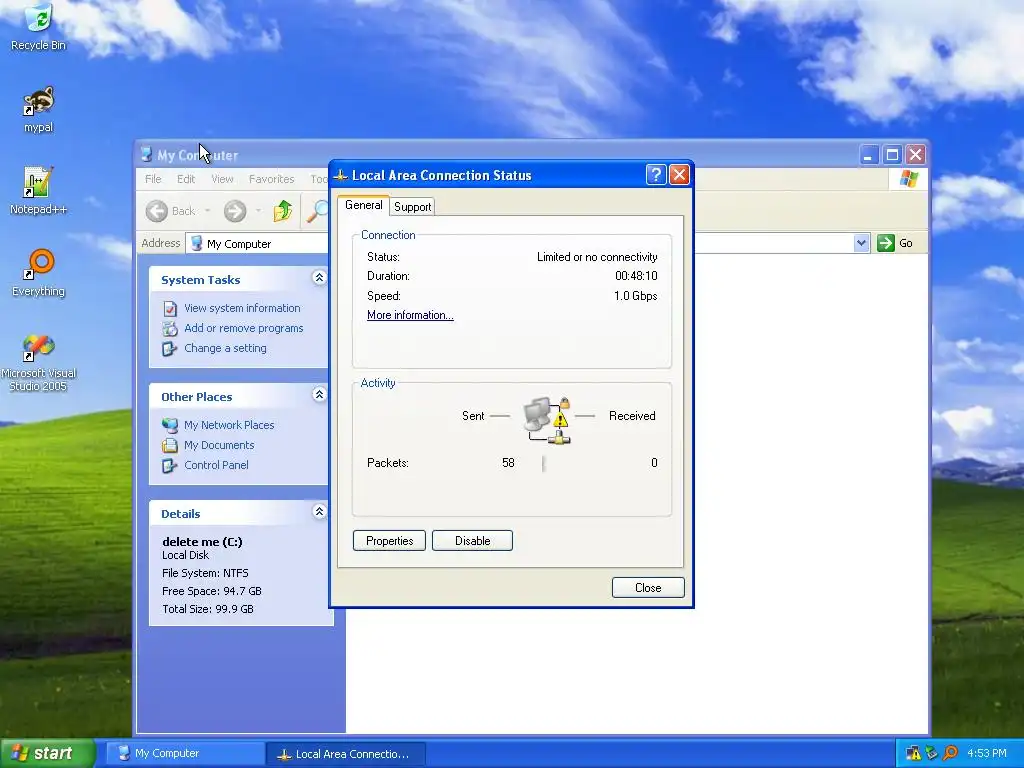Click the Properties button
Screen dimensions: 1024x768
click(389, 541)
